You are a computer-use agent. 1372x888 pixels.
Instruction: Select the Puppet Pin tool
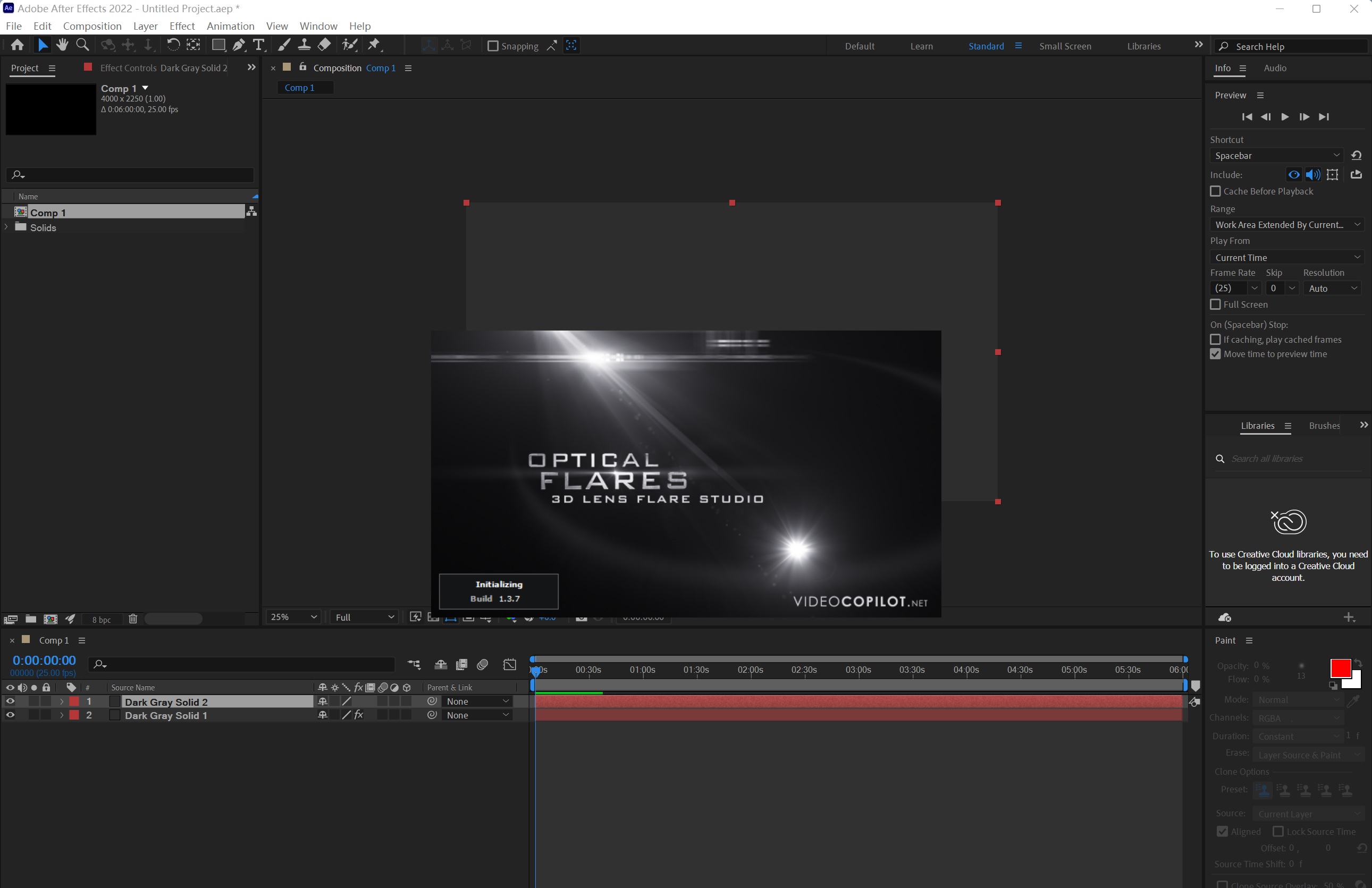pos(375,45)
